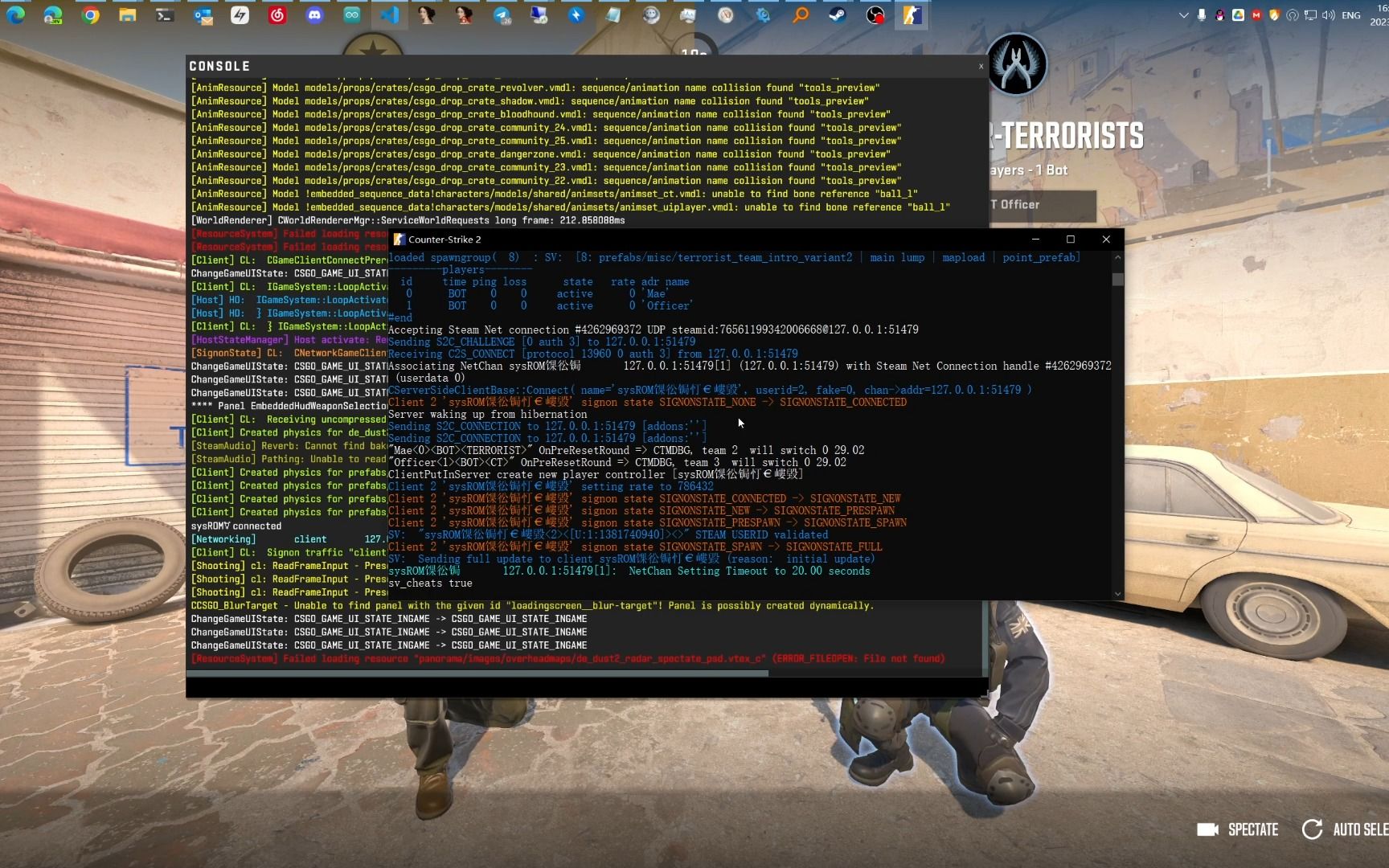The height and width of the screenshot is (868, 1389).
Task: Open Microsoft Edge from the taskbar
Action: pyautogui.click(x=16, y=14)
